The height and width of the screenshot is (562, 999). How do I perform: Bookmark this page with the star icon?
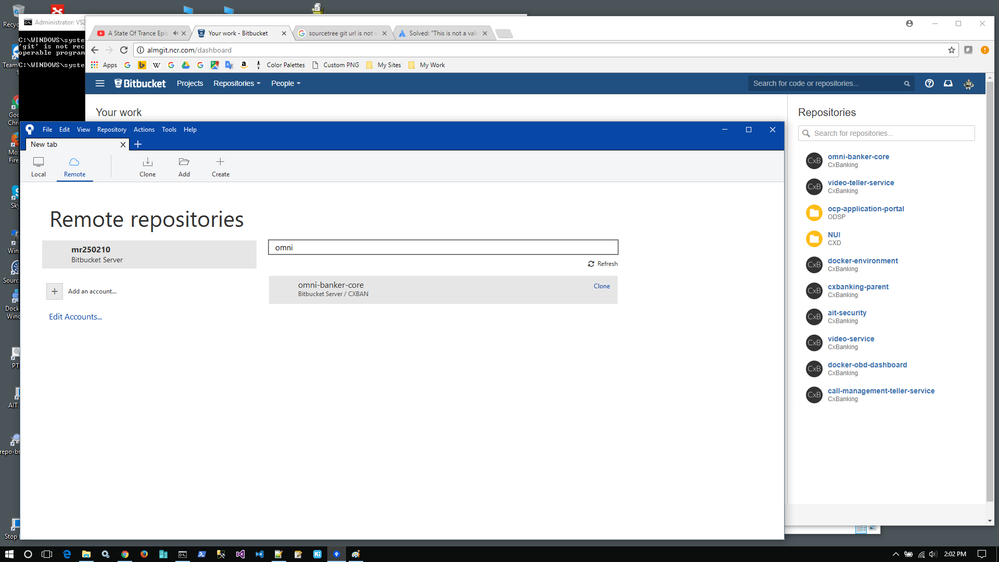[951, 50]
